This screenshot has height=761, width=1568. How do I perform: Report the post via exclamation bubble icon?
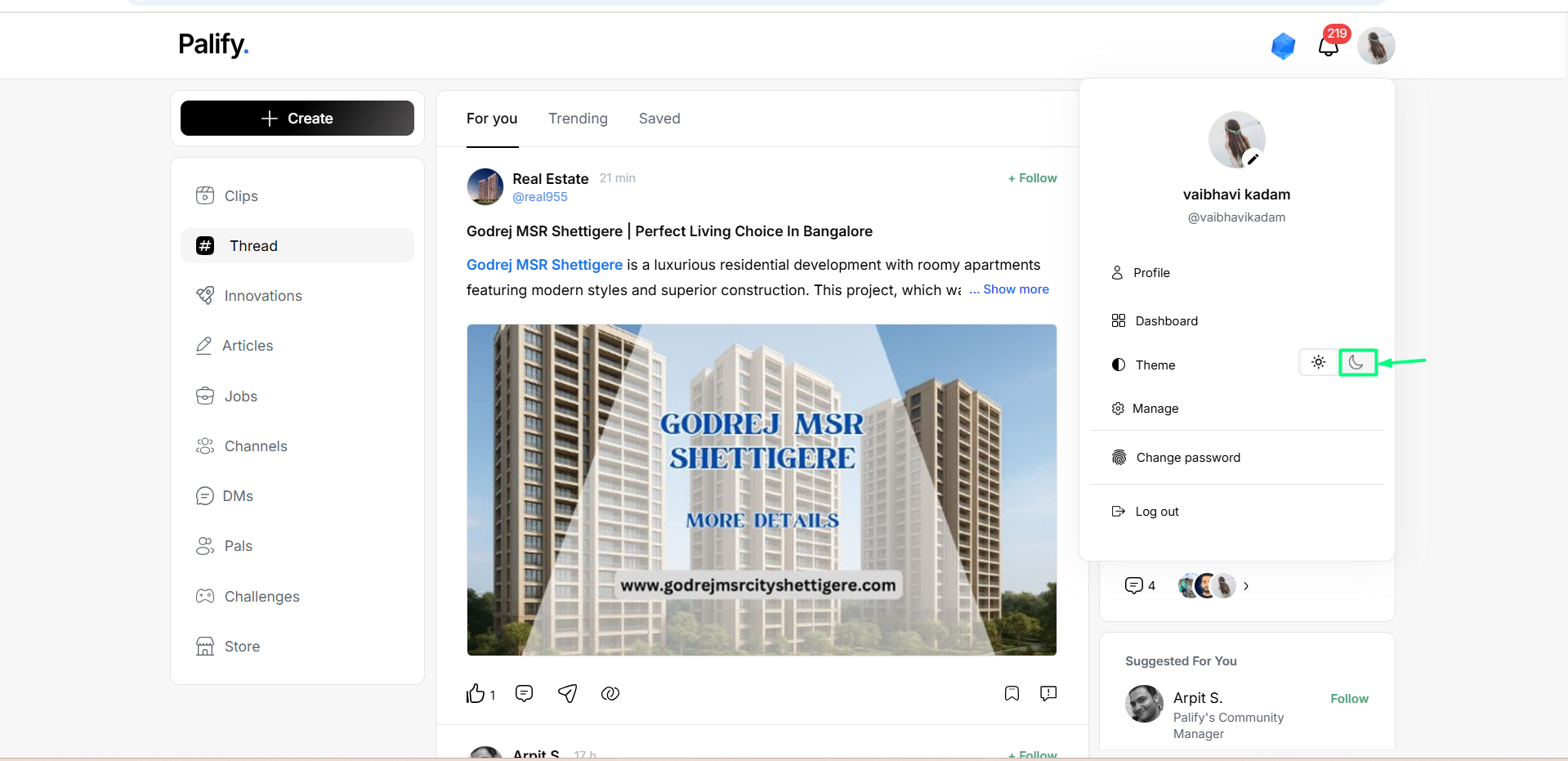tap(1048, 694)
